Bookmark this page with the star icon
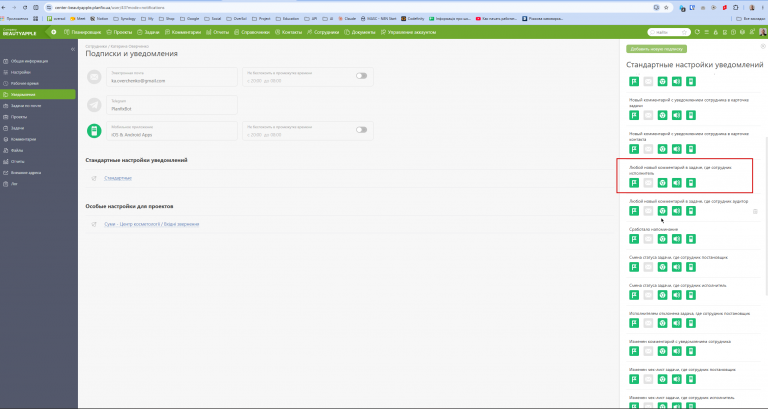The height and width of the screenshot is (409, 768). tap(666, 7)
